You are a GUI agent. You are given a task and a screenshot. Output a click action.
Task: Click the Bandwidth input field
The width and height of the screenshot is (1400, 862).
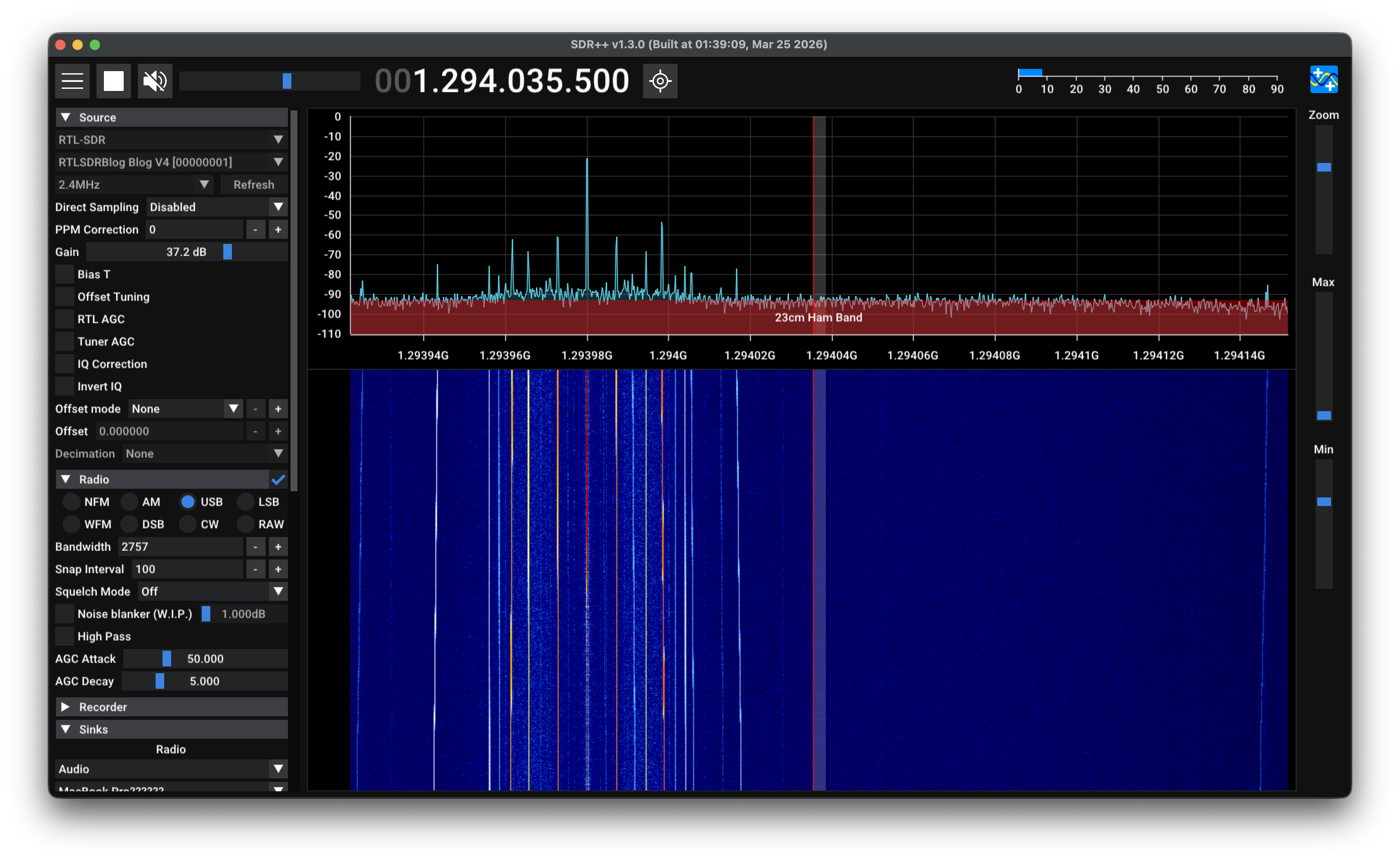coord(180,547)
